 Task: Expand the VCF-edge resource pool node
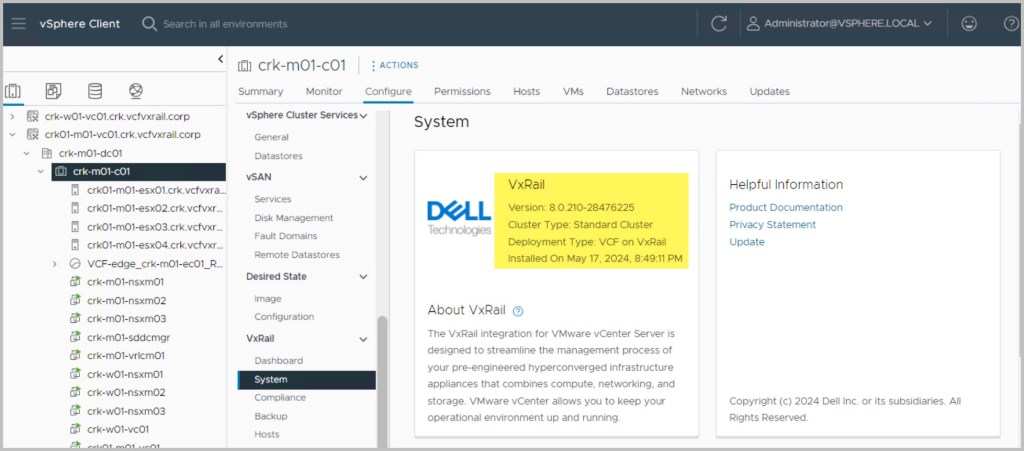(x=54, y=263)
